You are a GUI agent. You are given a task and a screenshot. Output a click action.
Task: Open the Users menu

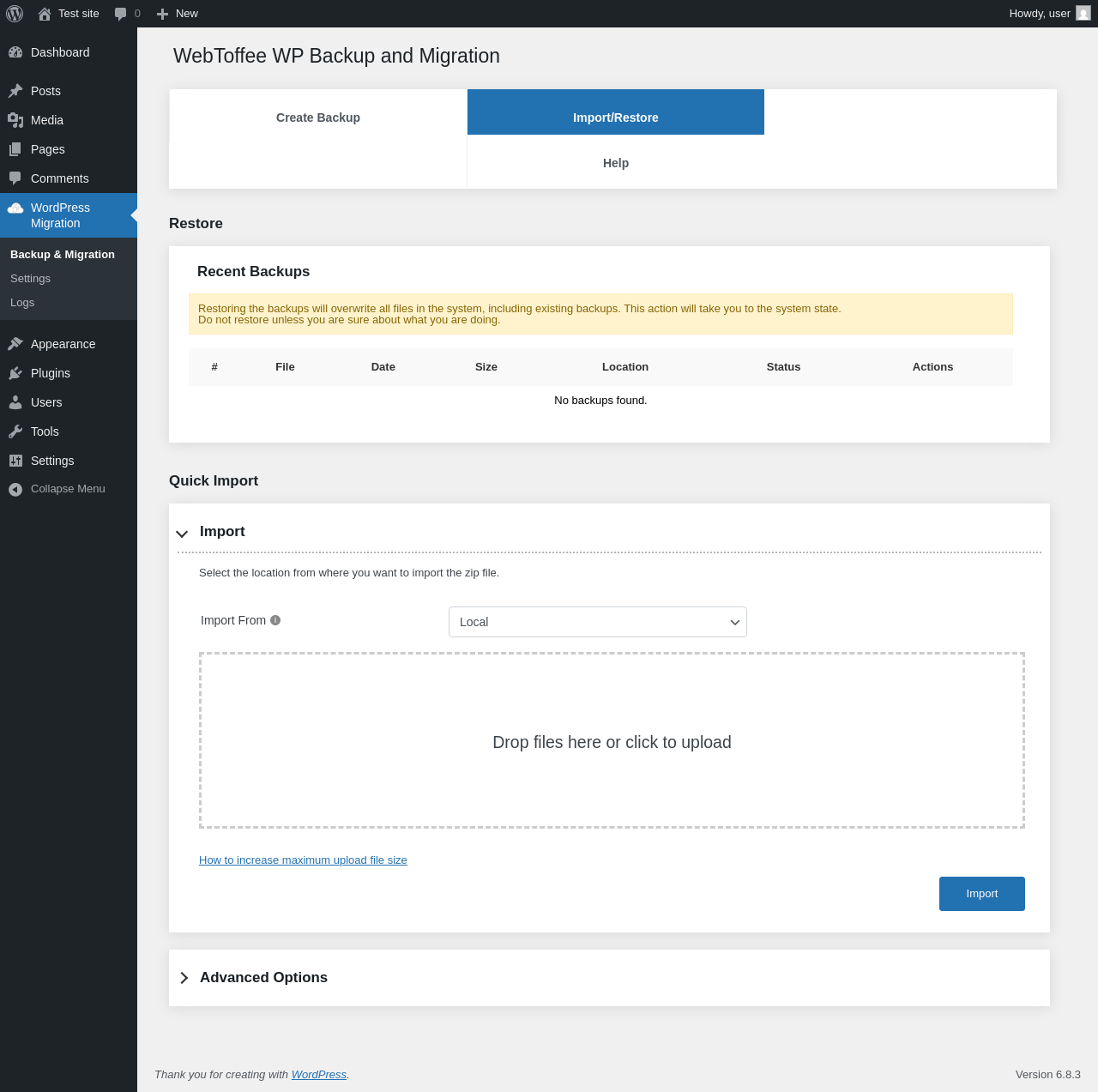coord(69,402)
